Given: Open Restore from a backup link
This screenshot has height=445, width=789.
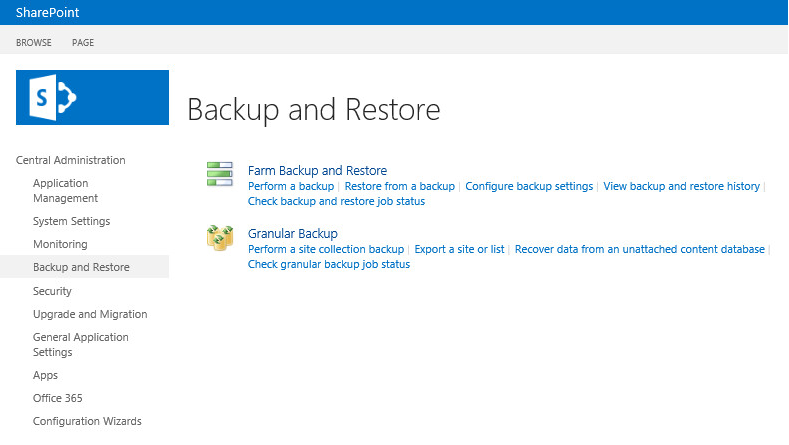Looking at the screenshot, I should pos(399,186).
